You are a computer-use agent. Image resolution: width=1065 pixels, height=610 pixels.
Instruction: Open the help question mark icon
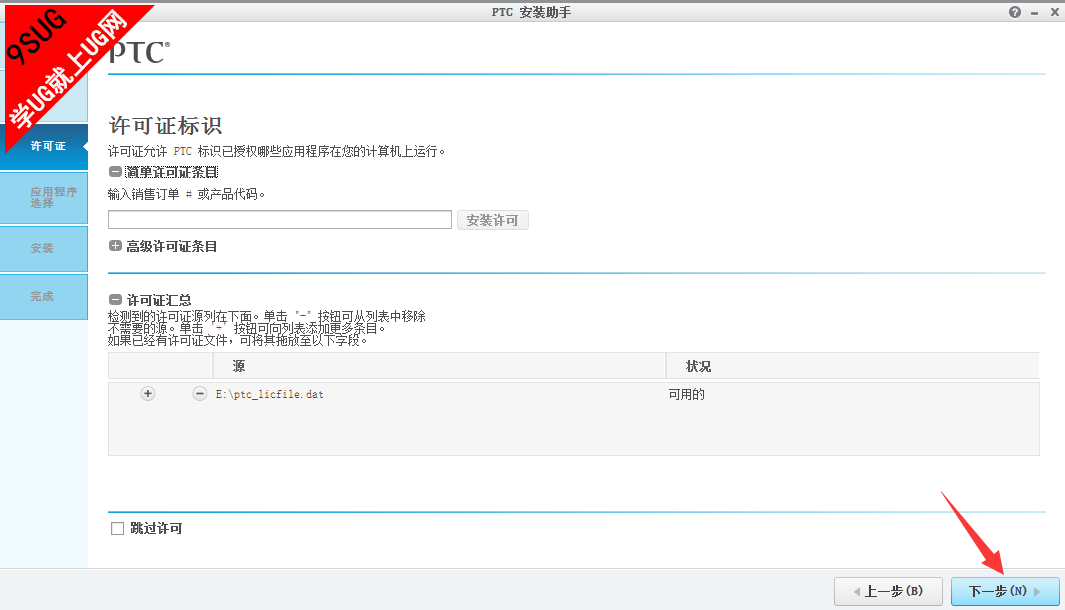1015,12
